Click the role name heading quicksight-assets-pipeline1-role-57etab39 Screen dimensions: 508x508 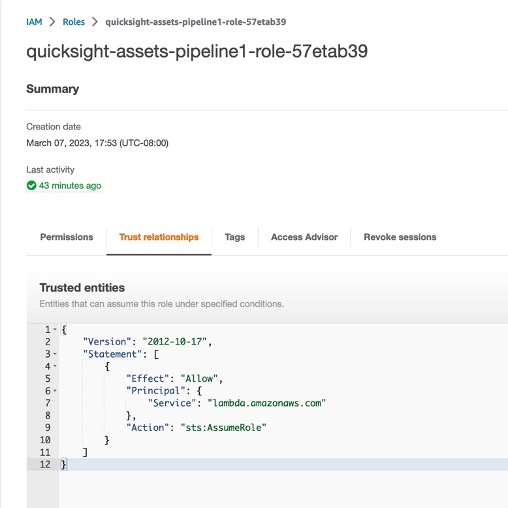[x=197, y=52]
